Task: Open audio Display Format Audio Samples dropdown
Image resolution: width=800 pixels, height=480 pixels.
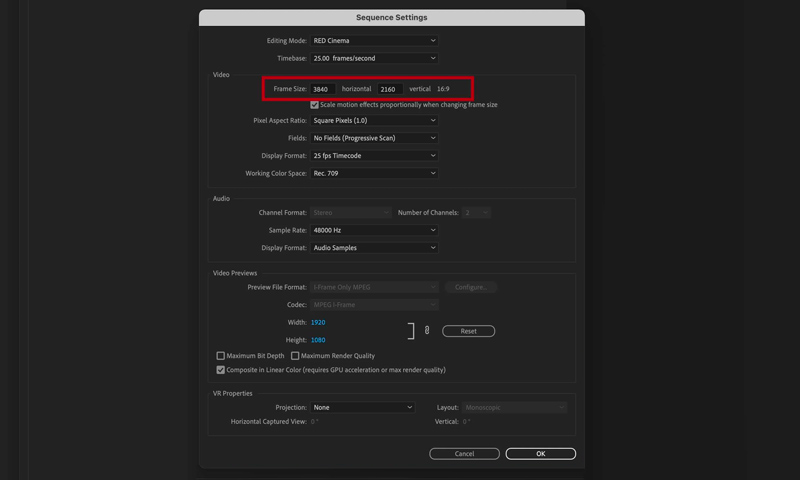Action: (374, 248)
